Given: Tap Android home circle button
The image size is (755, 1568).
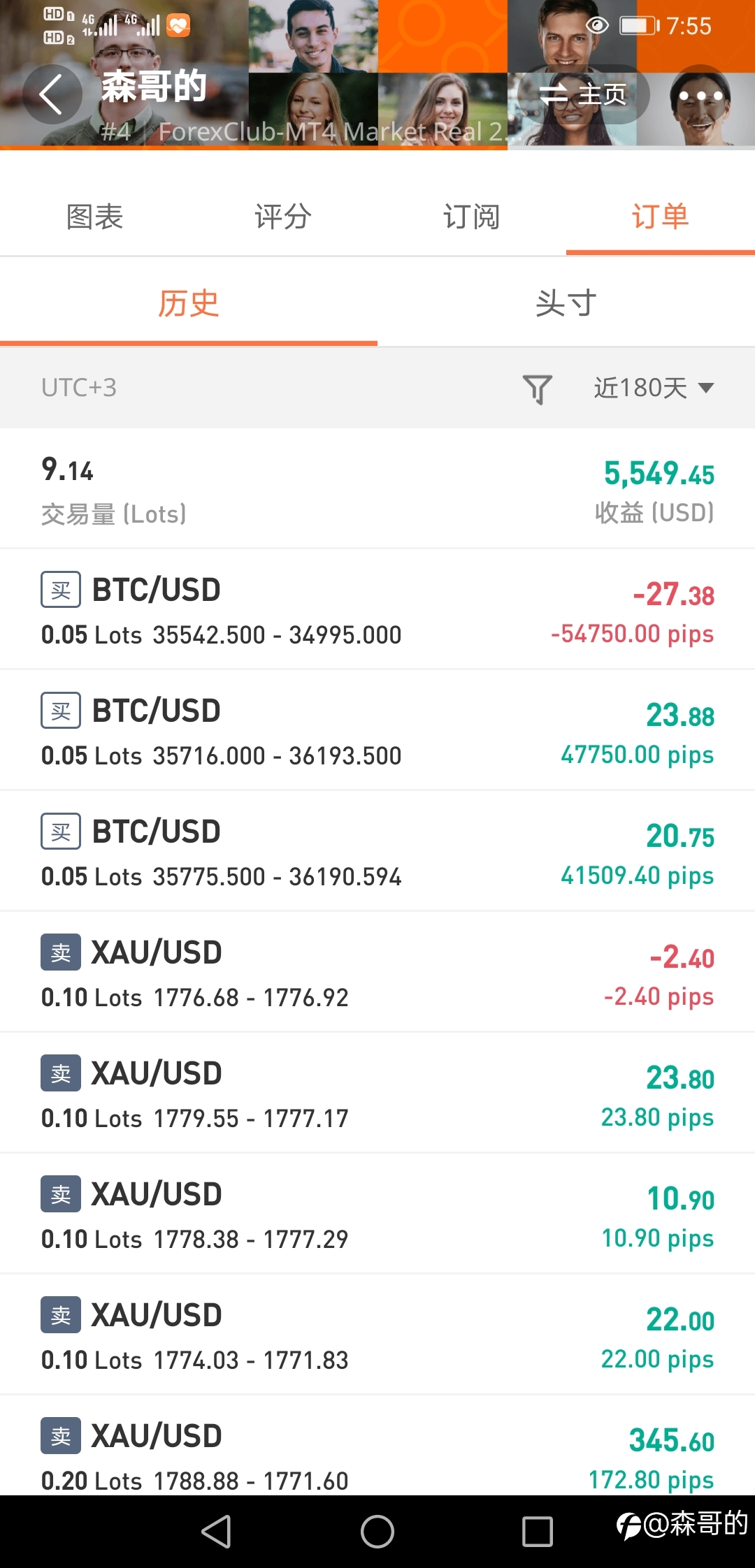Looking at the screenshot, I should [x=377, y=1532].
